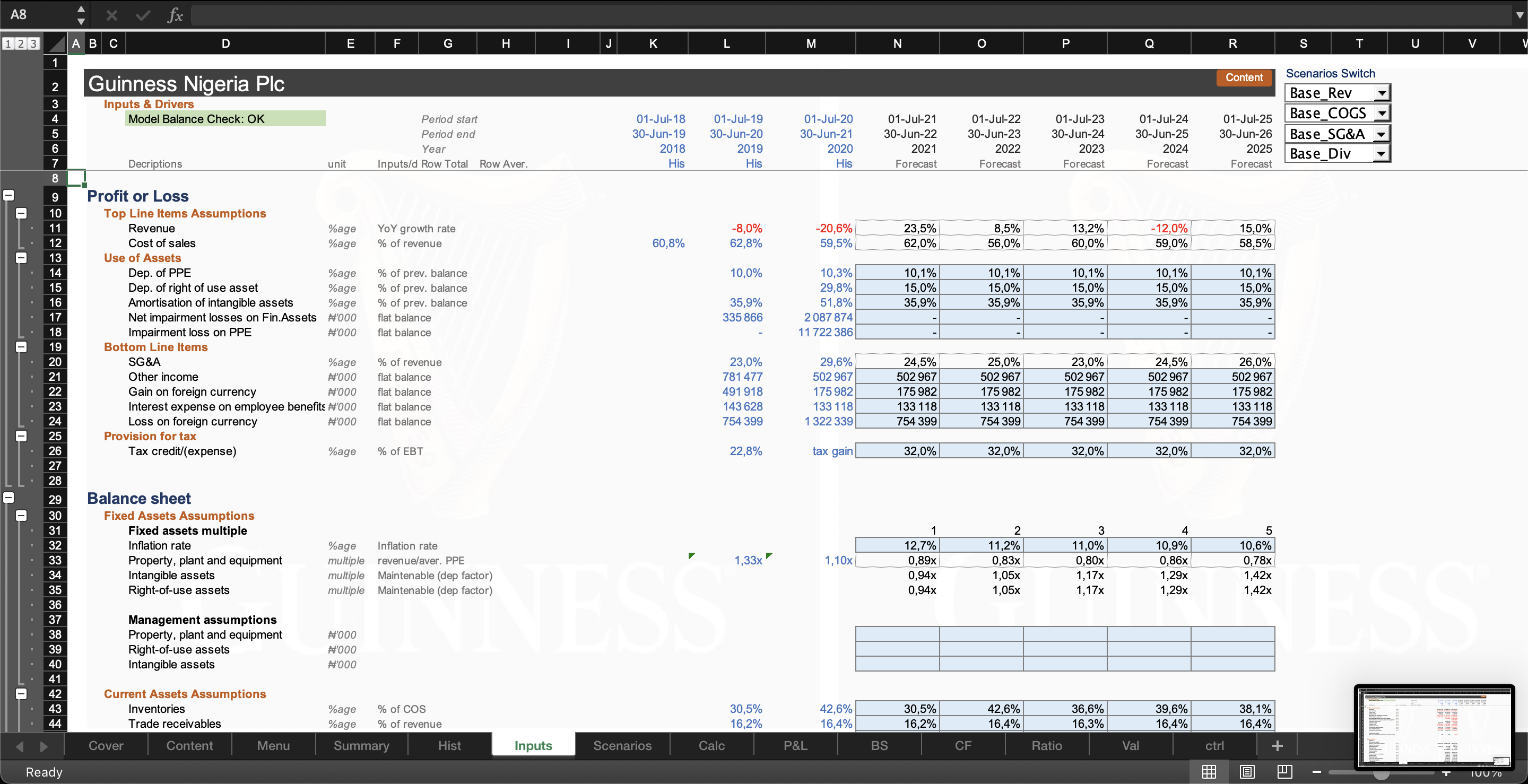This screenshot has width=1528, height=784.
Task: Open the Base_Div scenario dropdown
Action: click(x=1382, y=154)
